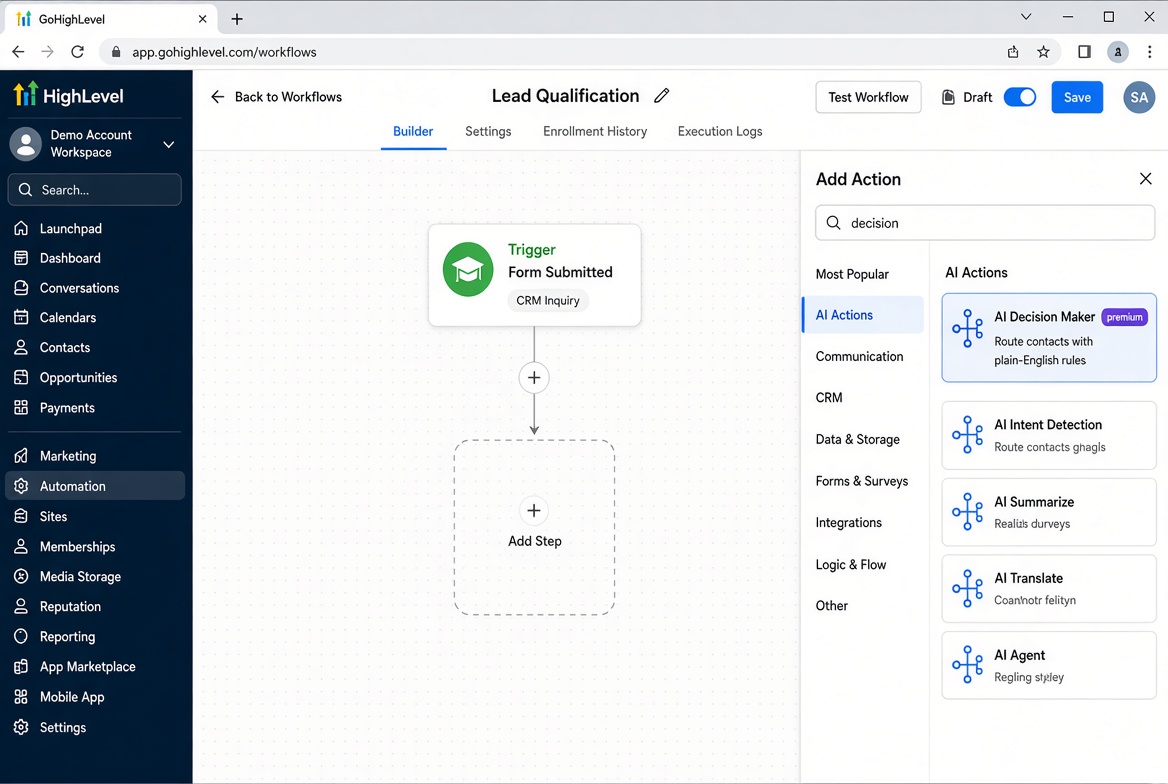Open Reputation in the sidebar
1168x784 pixels.
(x=70, y=607)
